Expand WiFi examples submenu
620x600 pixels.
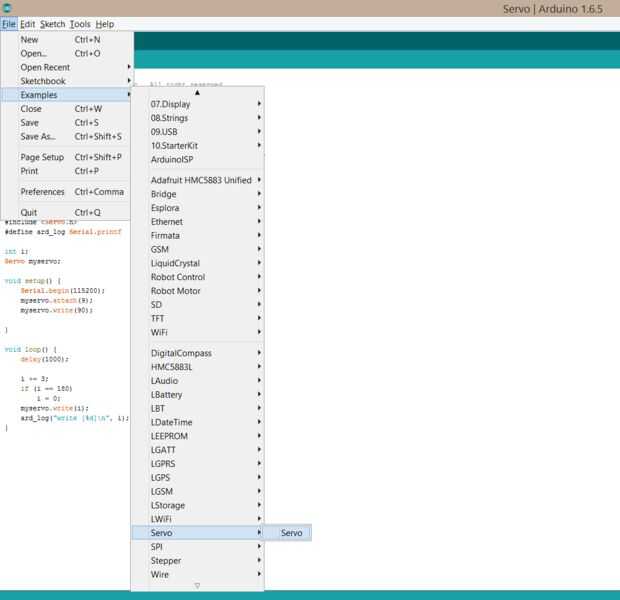tap(198, 333)
